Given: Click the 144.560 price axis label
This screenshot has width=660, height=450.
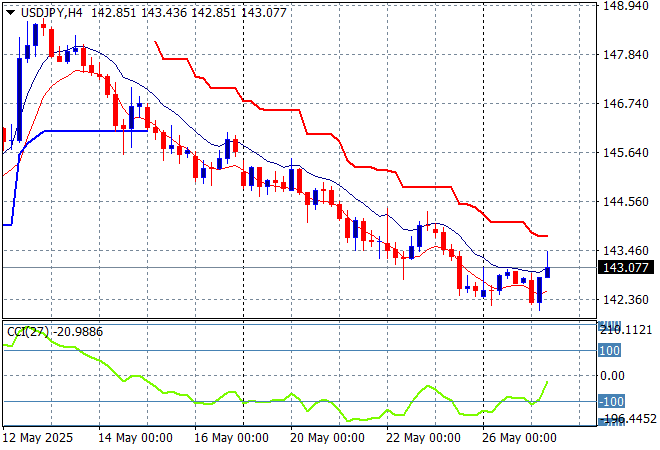Looking at the screenshot, I should (x=626, y=202).
